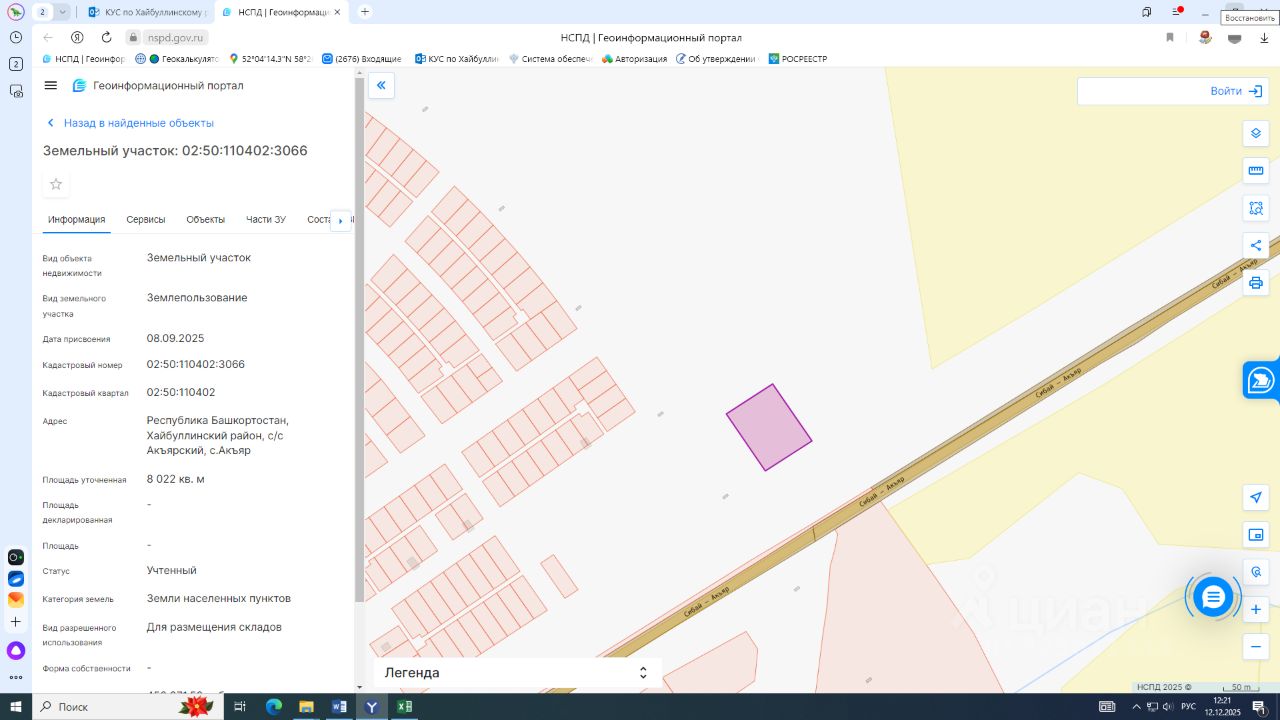Open browser downloads
This screenshot has width=1280, height=720.
pyautogui.click(x=1264, y=38)
